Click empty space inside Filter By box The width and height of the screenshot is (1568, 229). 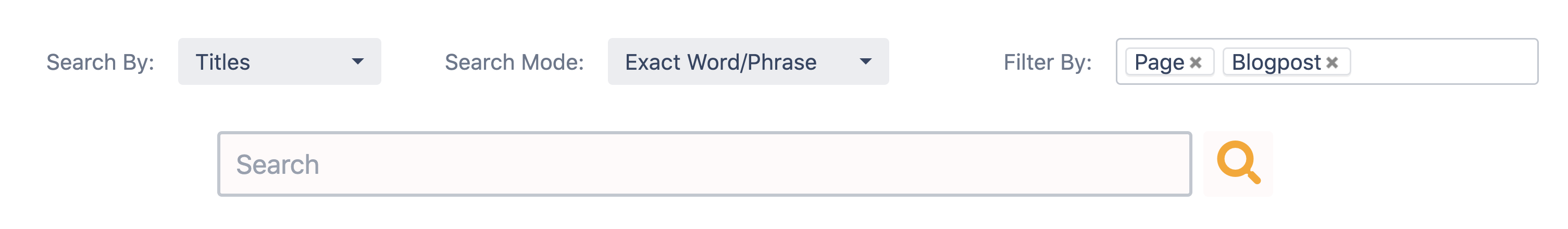(x=1442, y=62)
